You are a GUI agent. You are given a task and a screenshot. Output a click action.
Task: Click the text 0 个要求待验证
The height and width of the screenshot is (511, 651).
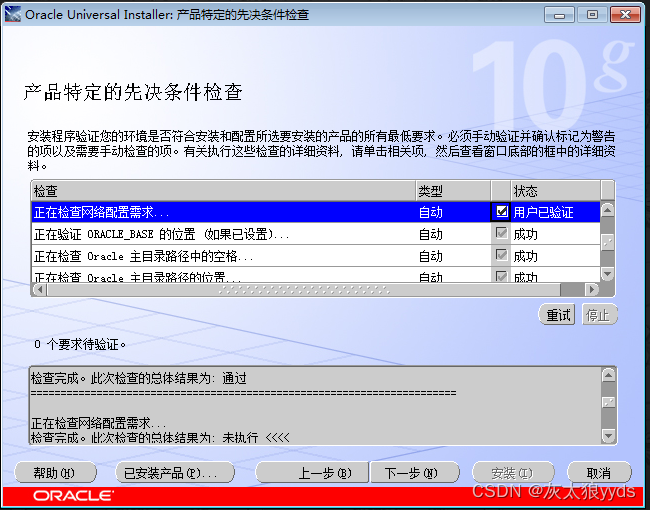80,344
